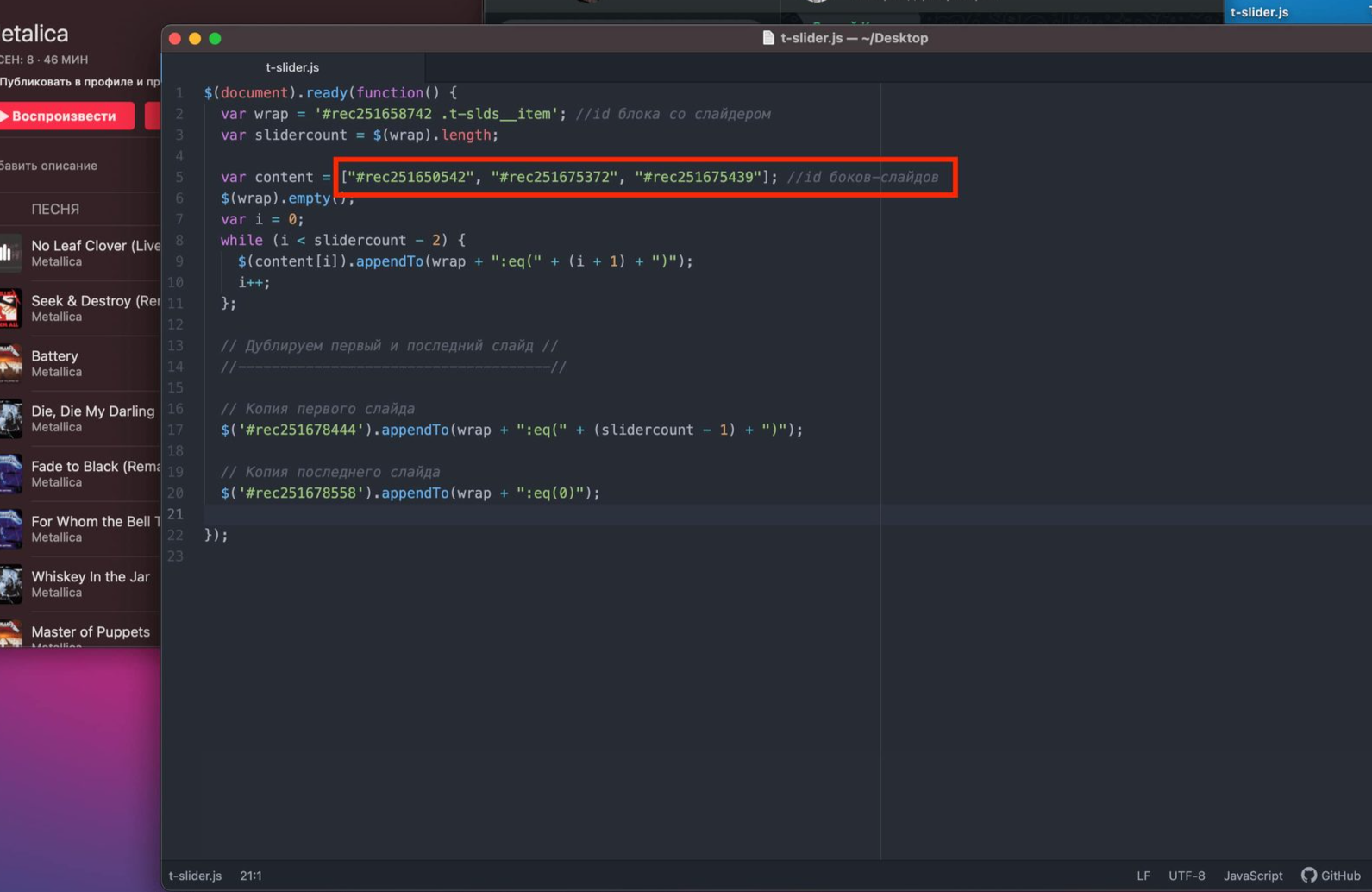
Task: Click line number 5 in the gutter
Action: [x=179, y=177]
